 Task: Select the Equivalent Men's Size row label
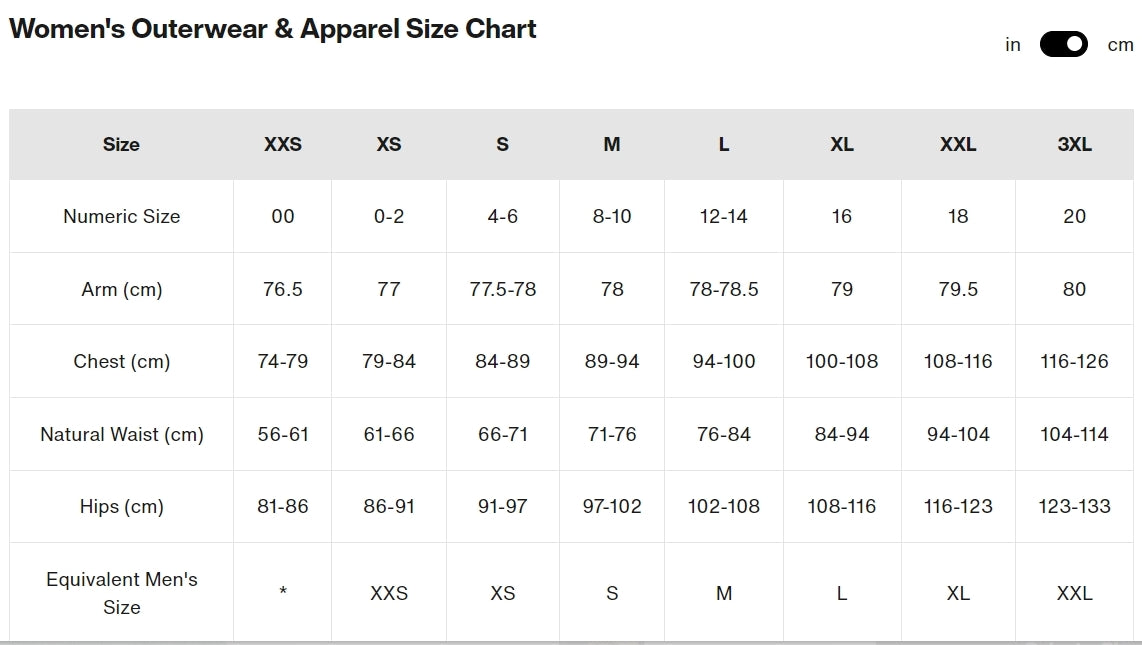click(x=122, y=593)
